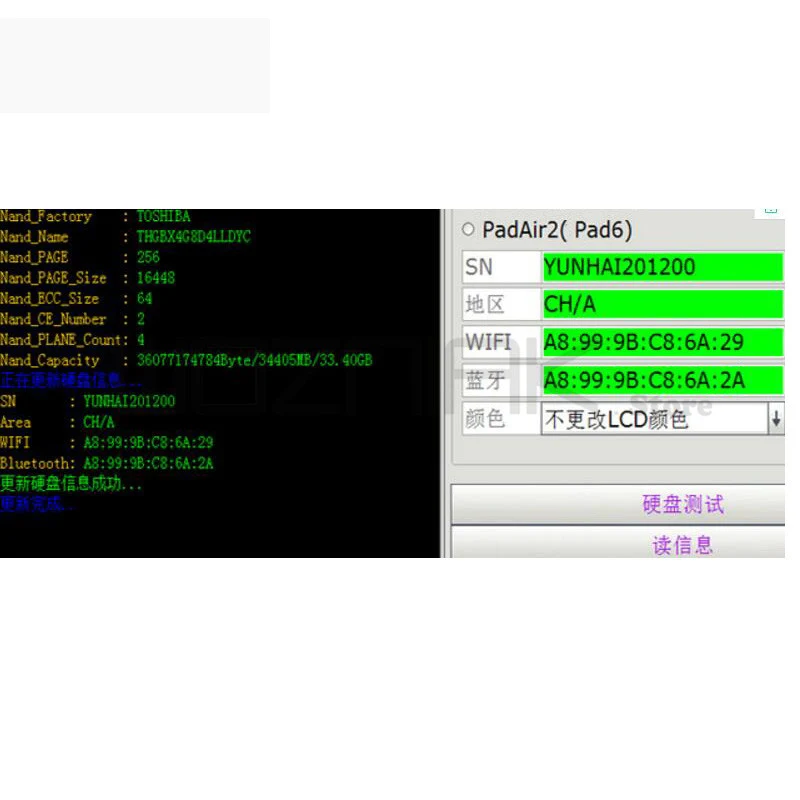Click the 读信息 button
This screenshot has width=800, height=800.
click(618, 542)
